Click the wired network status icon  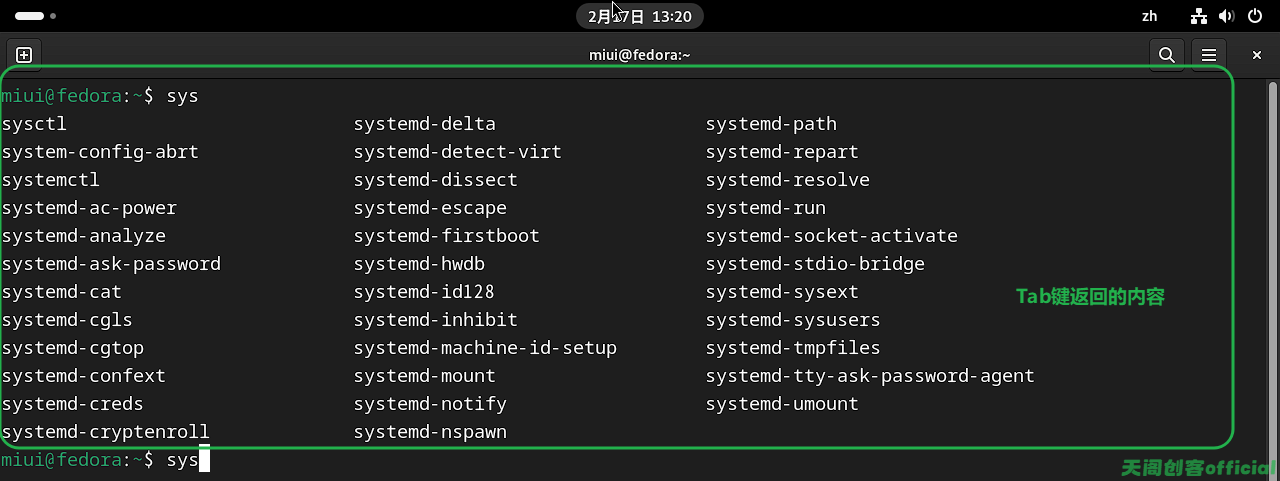(x=1200, y=16)
